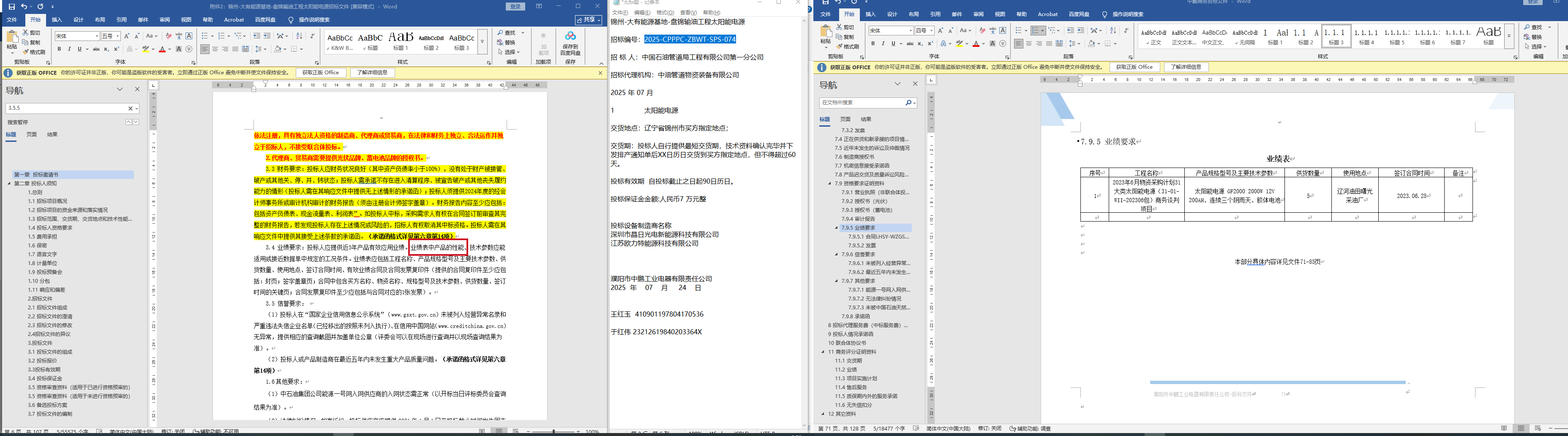Increase font size in left Word ribbon
The image size is (1568, 436).
pyautogui.click(x=127, y=36)
